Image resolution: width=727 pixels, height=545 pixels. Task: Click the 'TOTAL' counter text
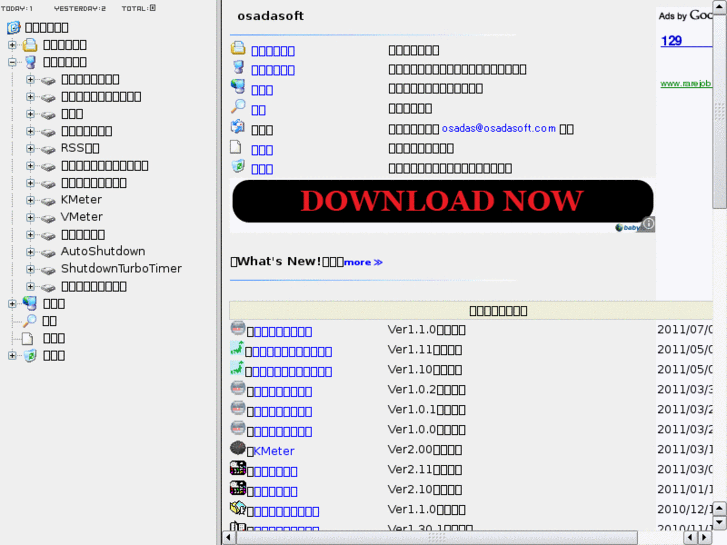pos(139,8)
